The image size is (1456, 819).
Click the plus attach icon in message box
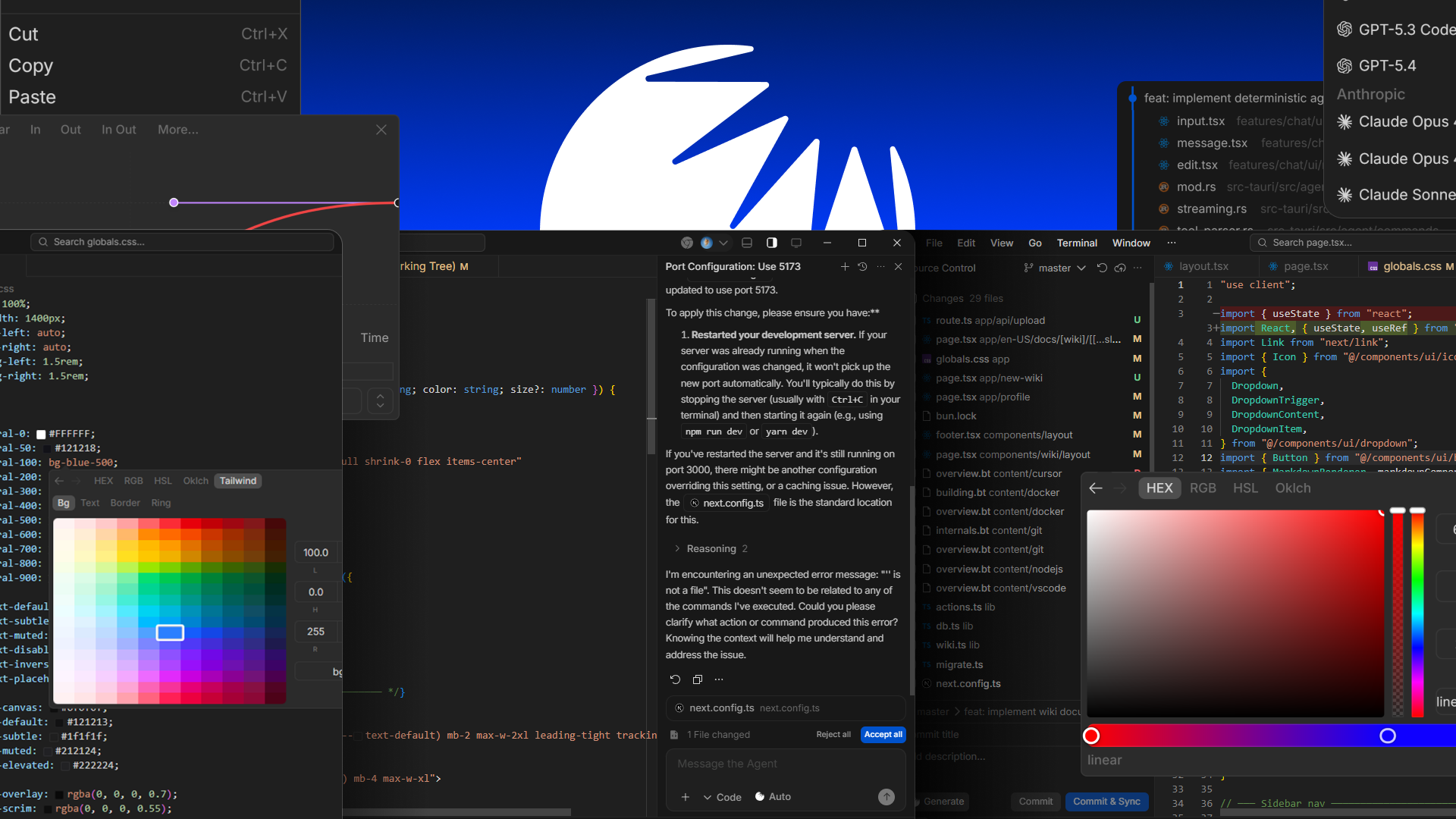pos(686,797)
